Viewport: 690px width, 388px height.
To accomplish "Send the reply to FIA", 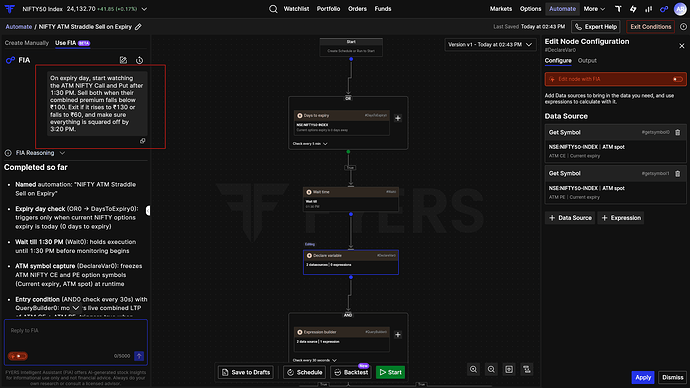I will coord(139,356).
